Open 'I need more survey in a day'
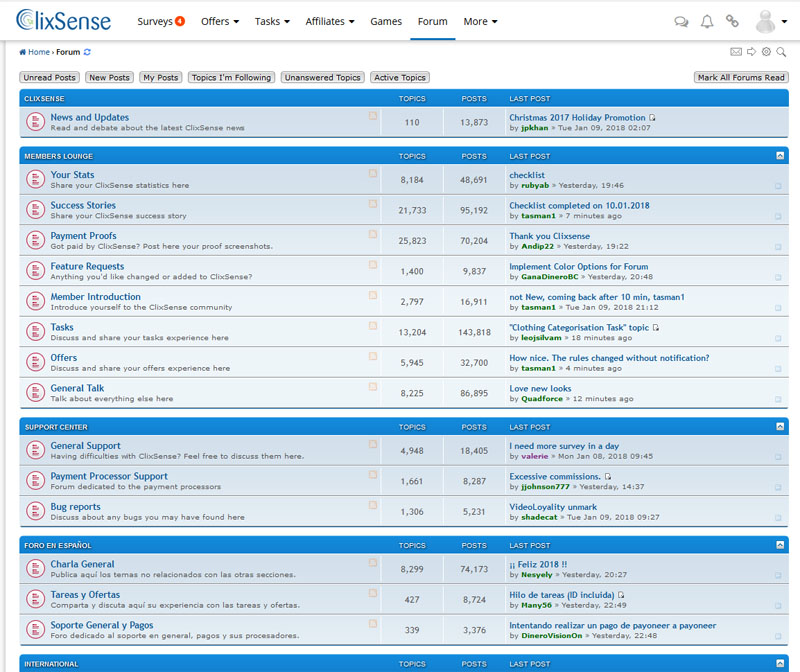Screen dimensions: 800x672 point(564,446)
